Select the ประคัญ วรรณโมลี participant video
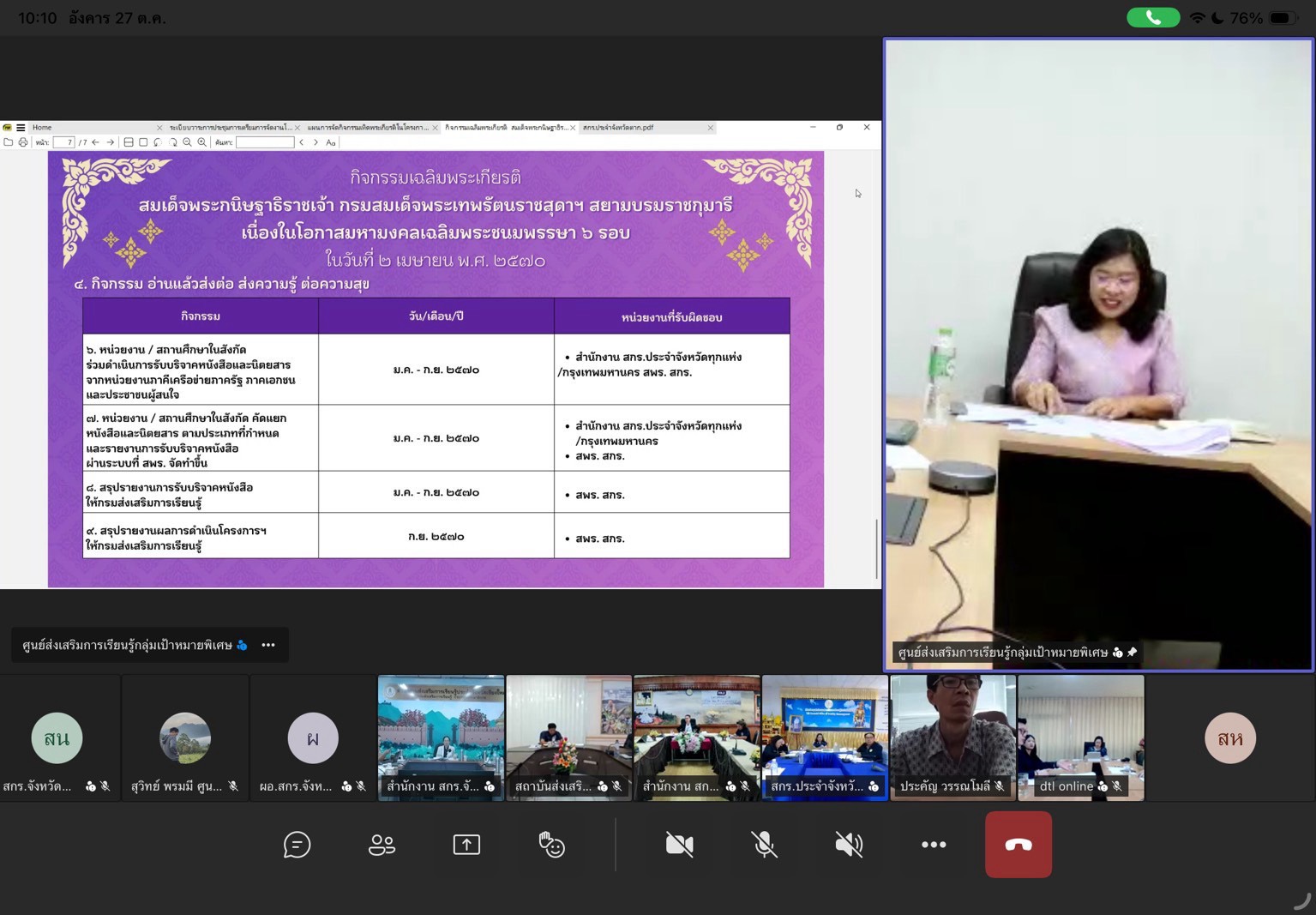This screenshot has width=1316, height=915. pyautogui.click(x=952, y=737)
